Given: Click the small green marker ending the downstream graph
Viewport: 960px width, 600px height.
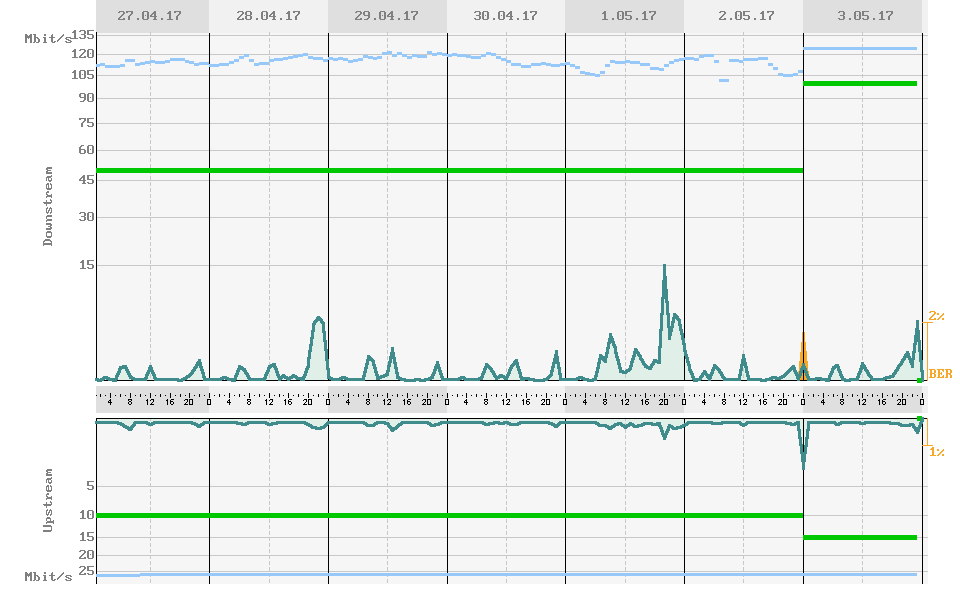Looking at the screenshot, I should (920, 381).
